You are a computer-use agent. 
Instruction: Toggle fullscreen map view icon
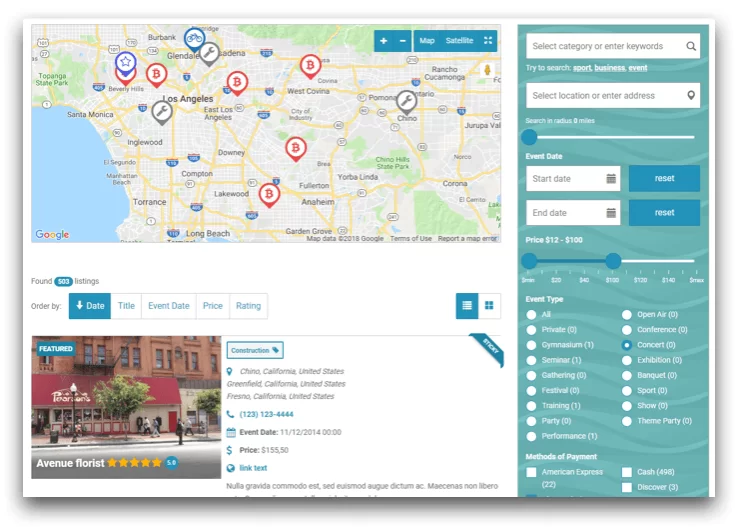488,41
